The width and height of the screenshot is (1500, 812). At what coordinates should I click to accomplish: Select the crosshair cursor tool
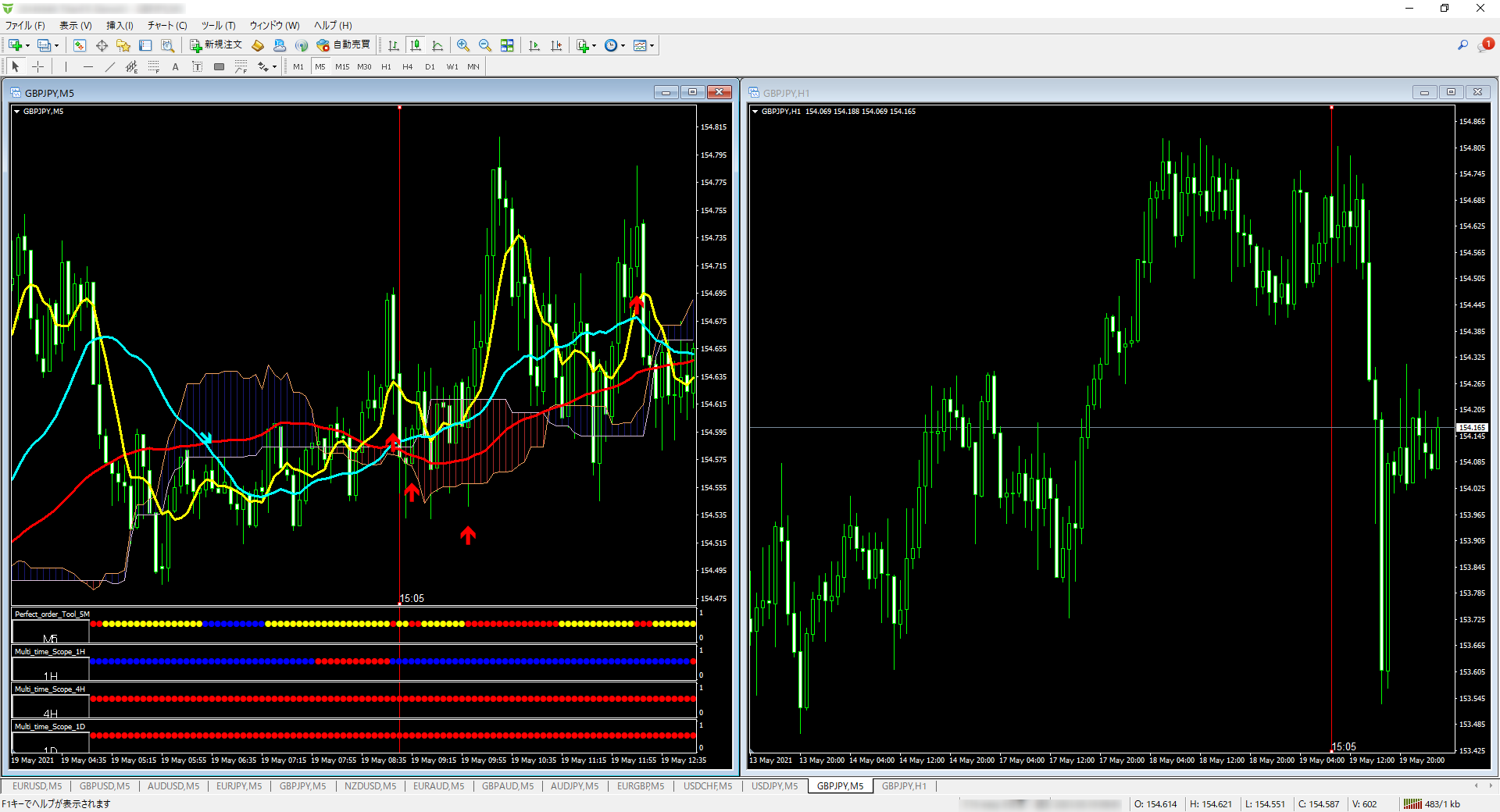(37, 67)
